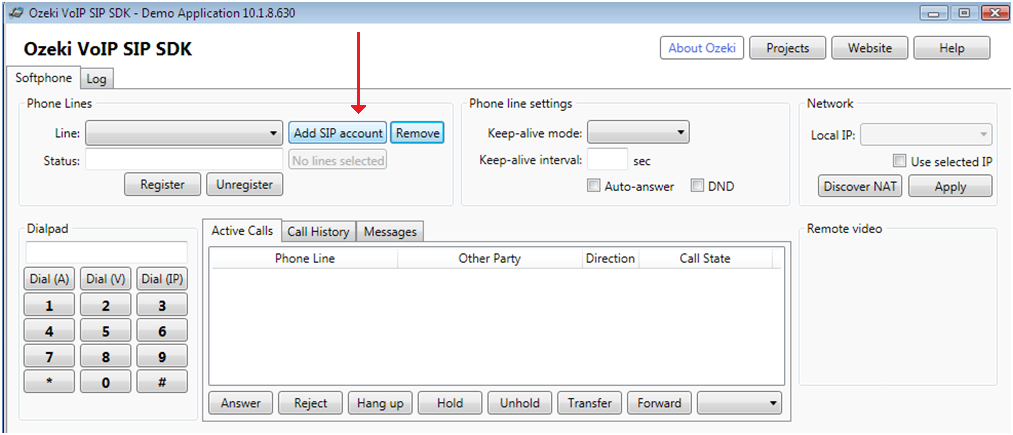The image size is (1013, 435).
Task: Click the Dial (A) audio call button
Action: [x=49, y=279]
